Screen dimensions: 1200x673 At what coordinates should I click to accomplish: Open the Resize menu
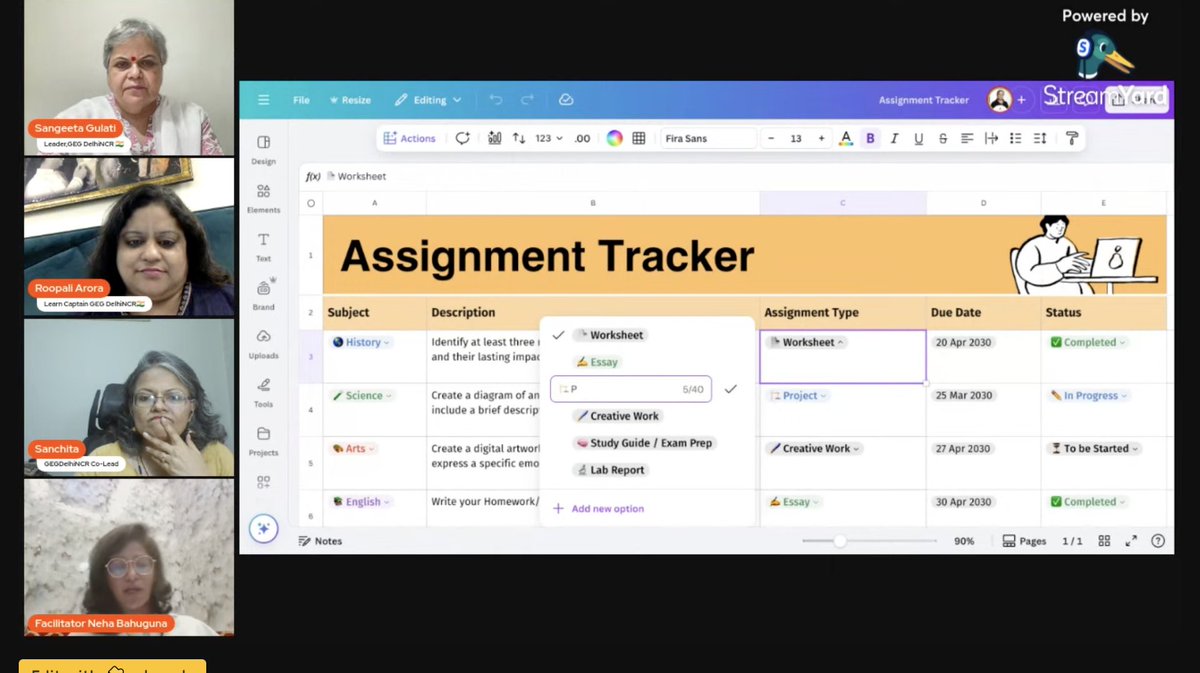point(348,100)
